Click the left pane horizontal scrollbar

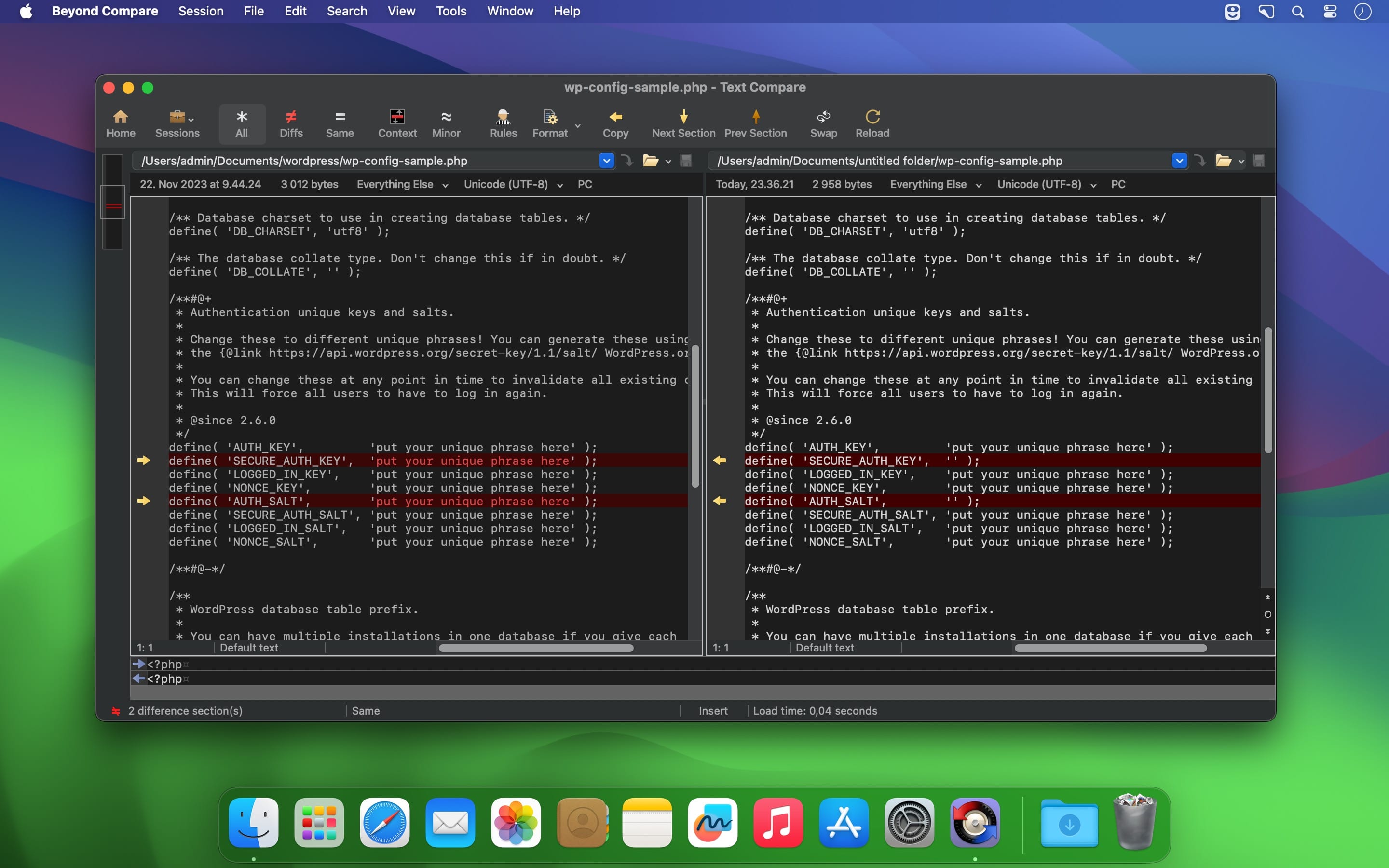coord(535,648)
